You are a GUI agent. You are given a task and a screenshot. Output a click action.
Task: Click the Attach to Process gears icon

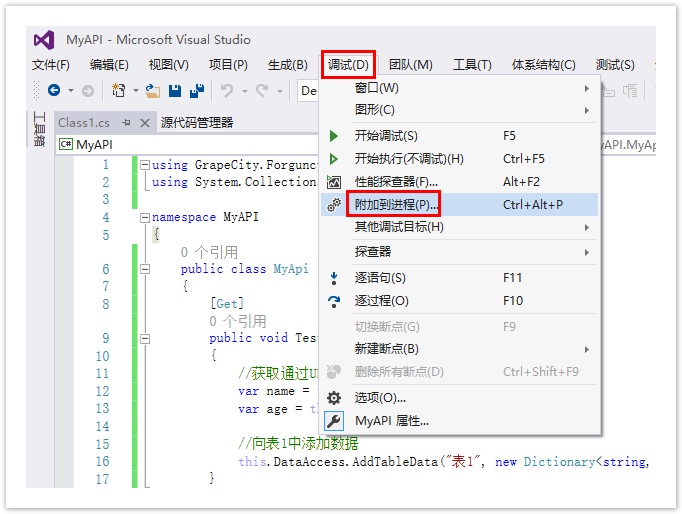pos(334,204)
